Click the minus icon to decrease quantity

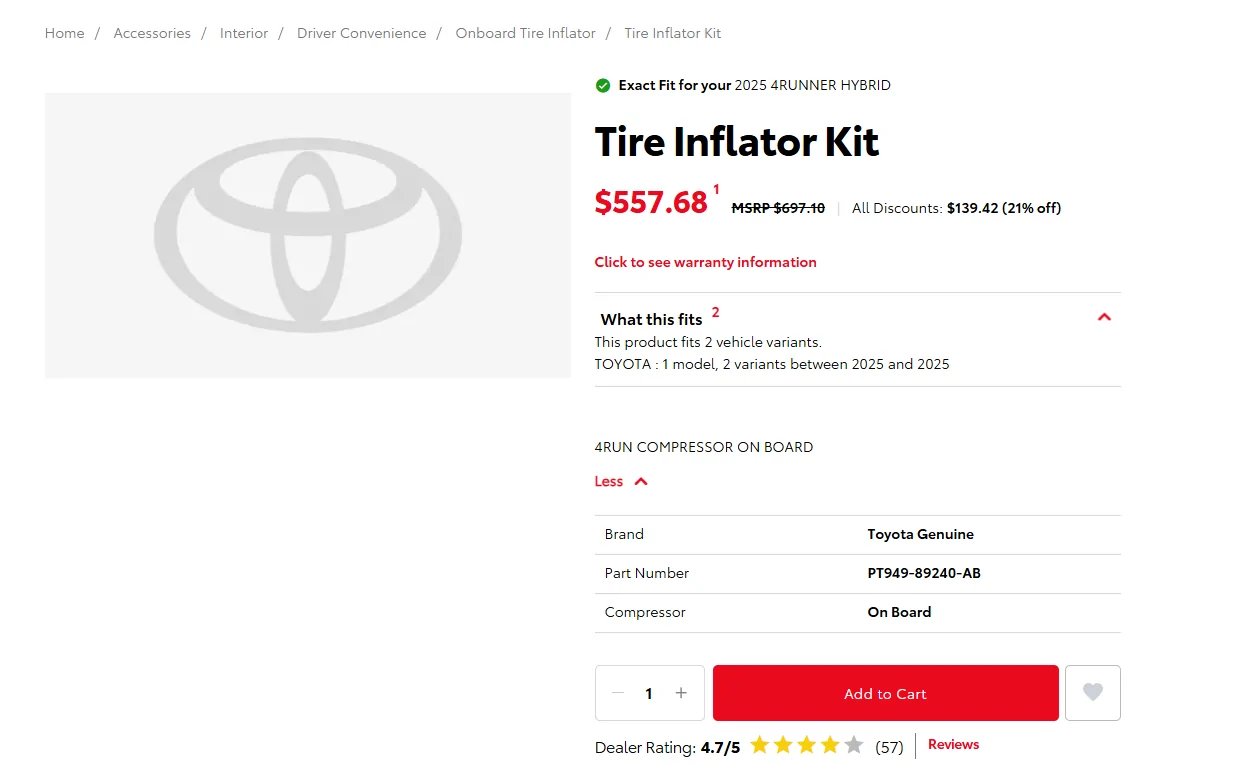(x=618, y=692)
